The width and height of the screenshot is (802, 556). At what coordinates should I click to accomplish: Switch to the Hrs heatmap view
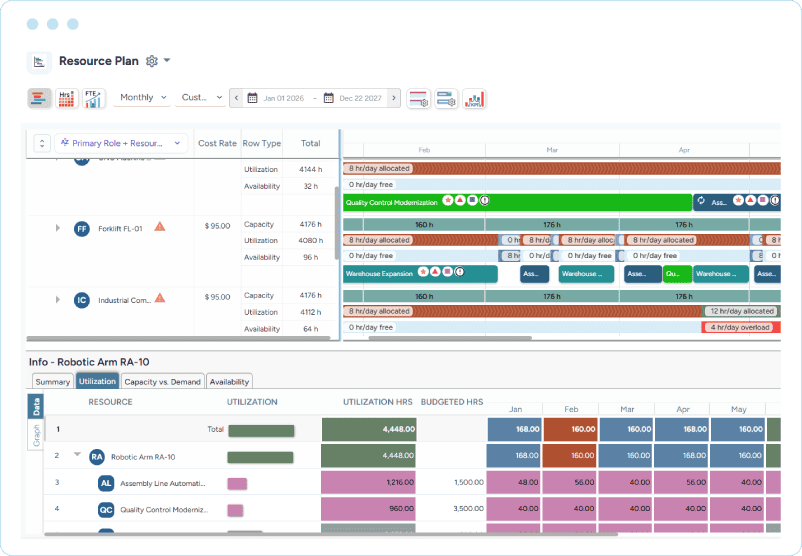[66, 98]
